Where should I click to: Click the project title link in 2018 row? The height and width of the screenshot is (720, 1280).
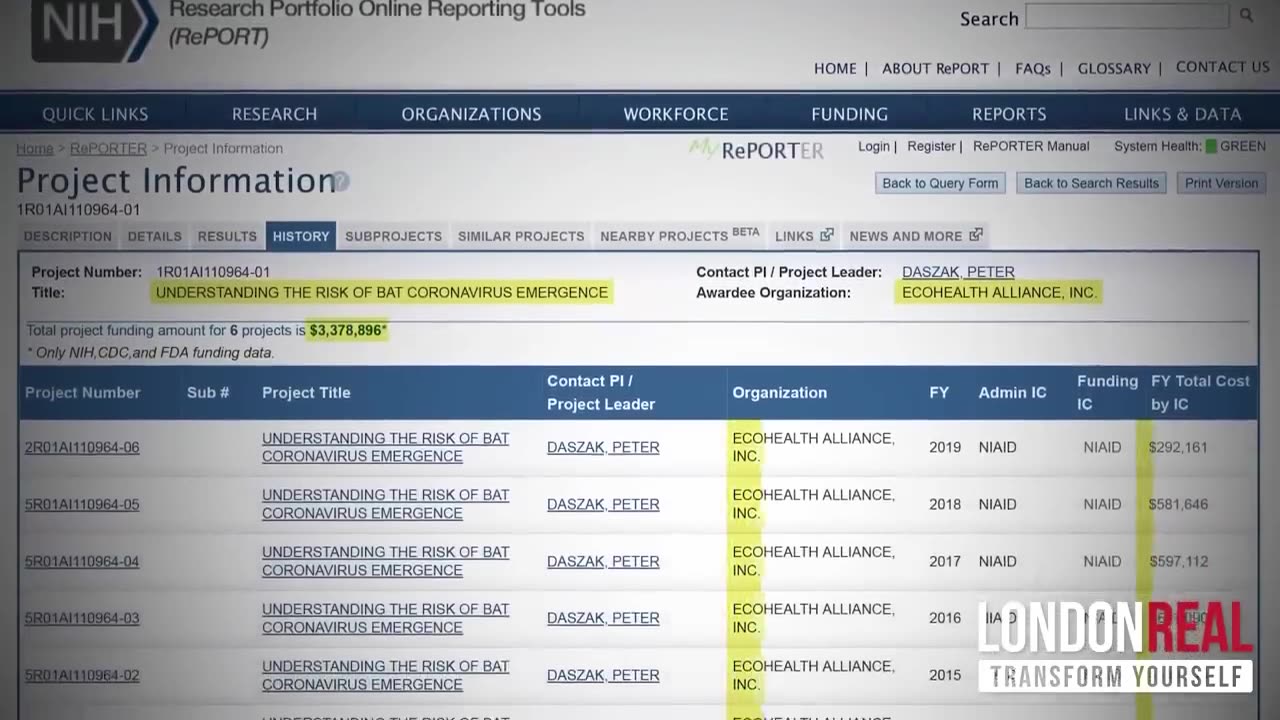[385, 504]
